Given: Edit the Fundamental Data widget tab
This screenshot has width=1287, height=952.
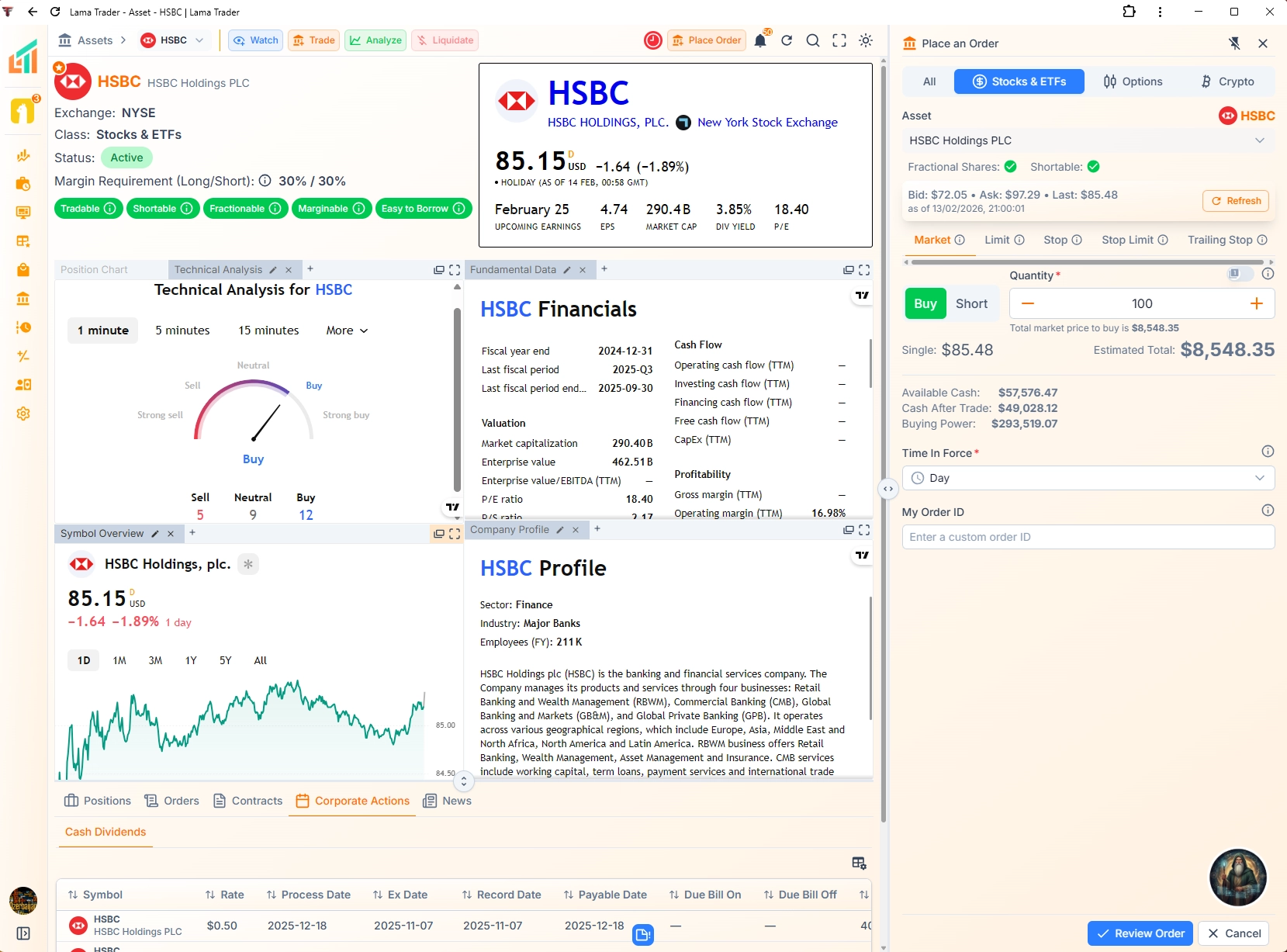Looking at the screenshot, I should click(x=567, y=270).
